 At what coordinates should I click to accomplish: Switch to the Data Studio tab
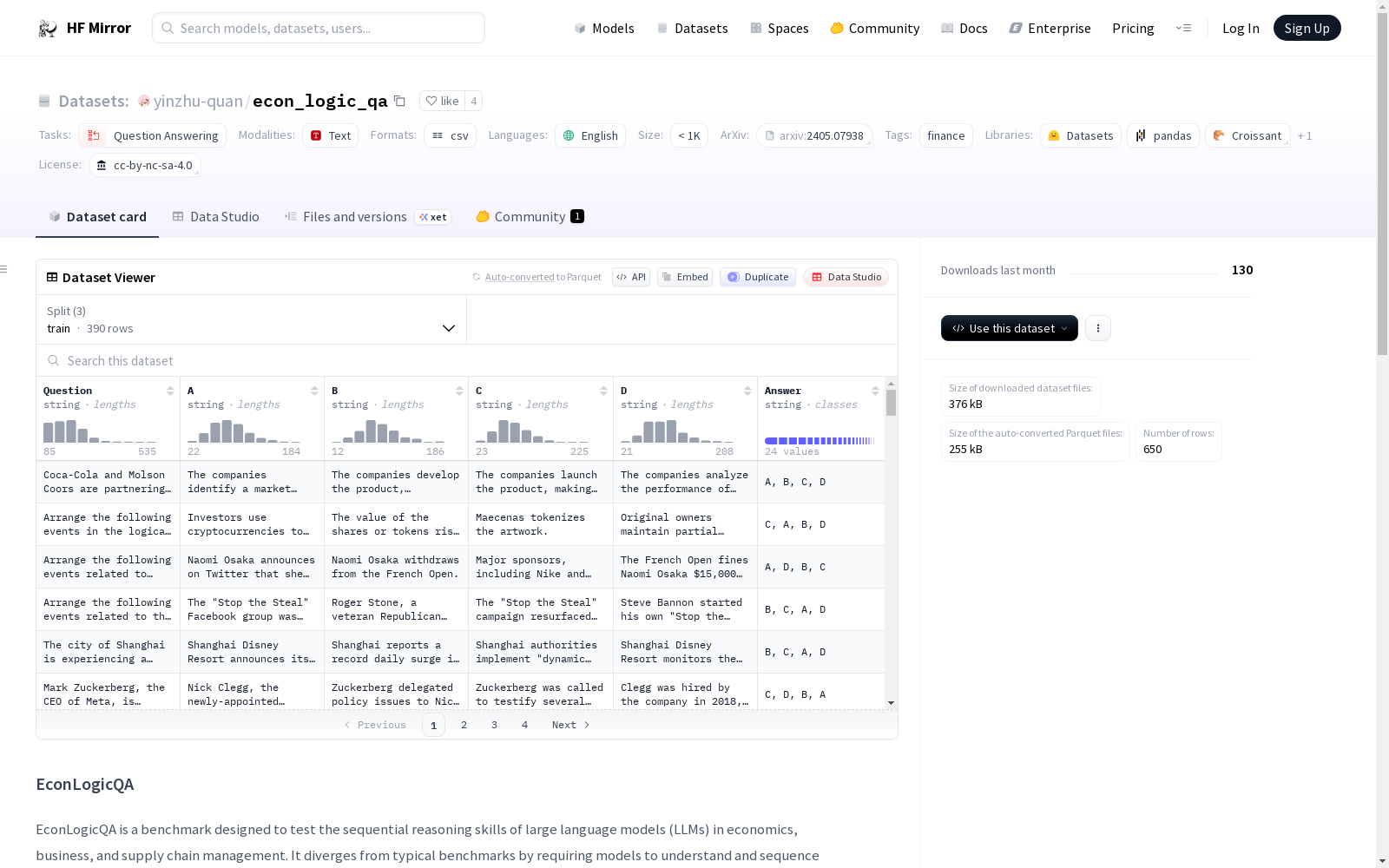215,217
